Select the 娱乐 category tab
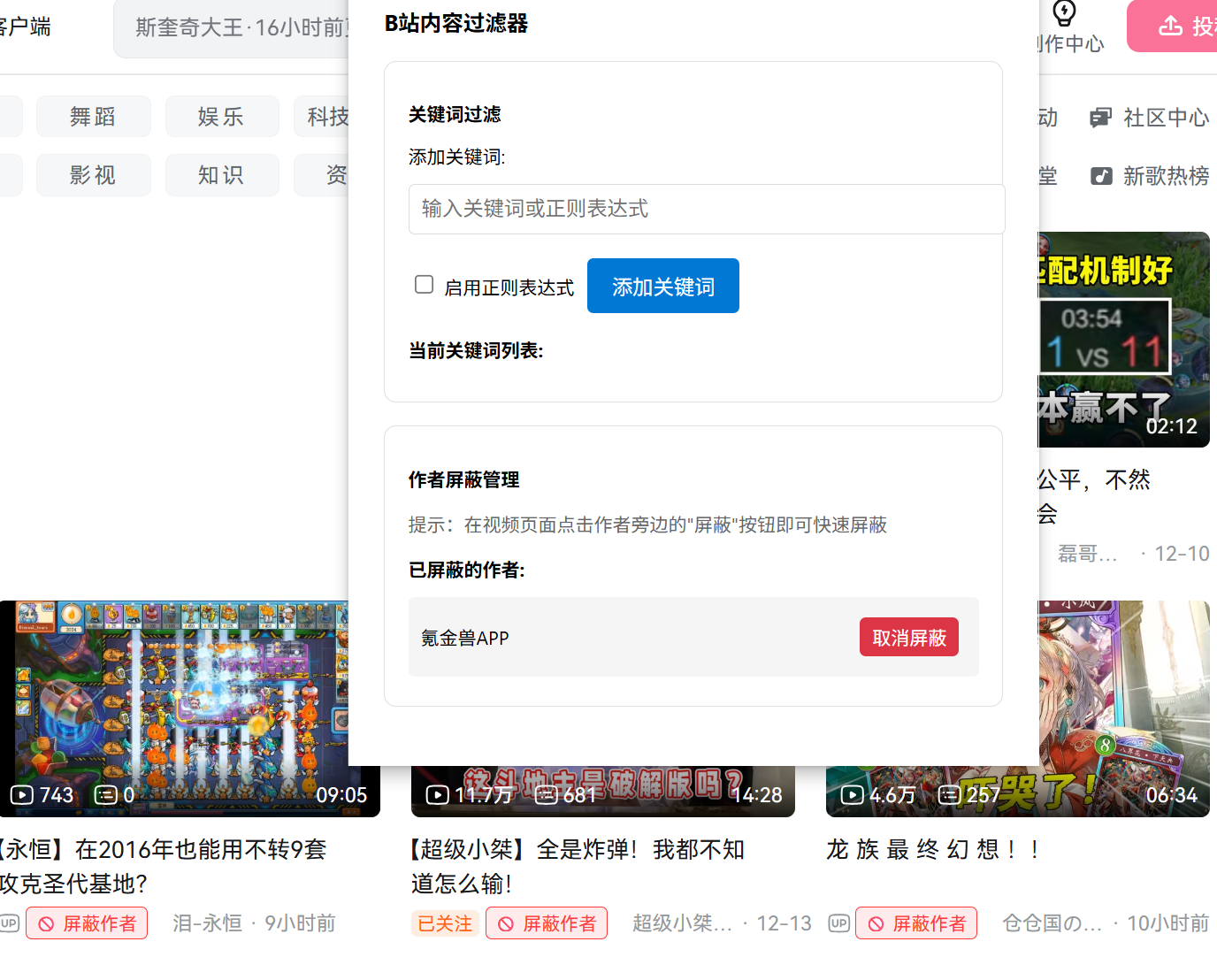The image size is (1217, 980). [221, 117]
